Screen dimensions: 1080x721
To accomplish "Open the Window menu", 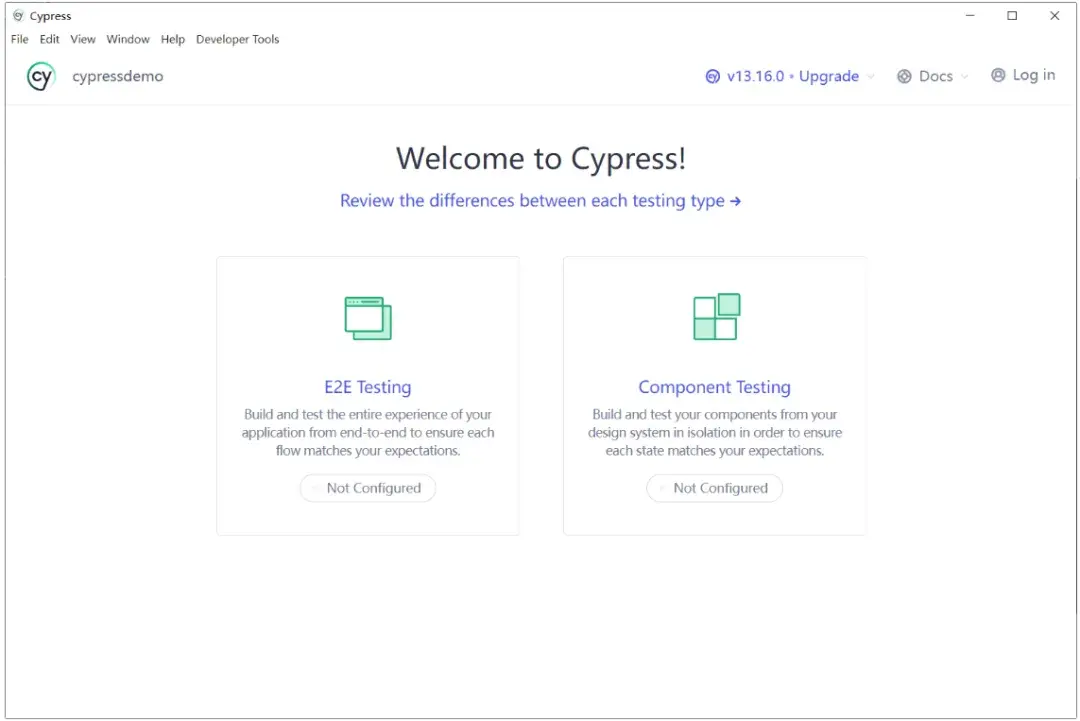I will point(128,39).
